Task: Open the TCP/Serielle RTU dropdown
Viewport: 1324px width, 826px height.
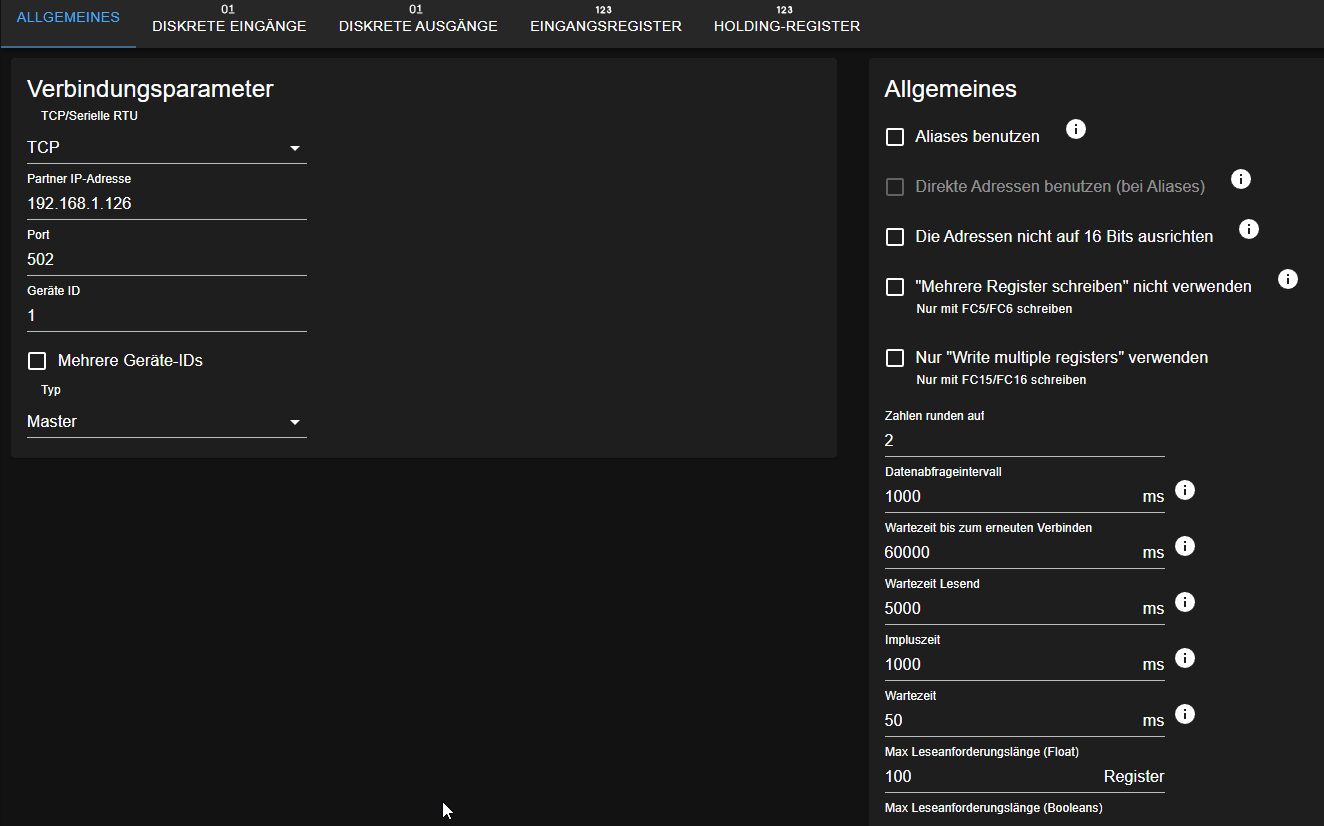Action: tap(166, 148)
